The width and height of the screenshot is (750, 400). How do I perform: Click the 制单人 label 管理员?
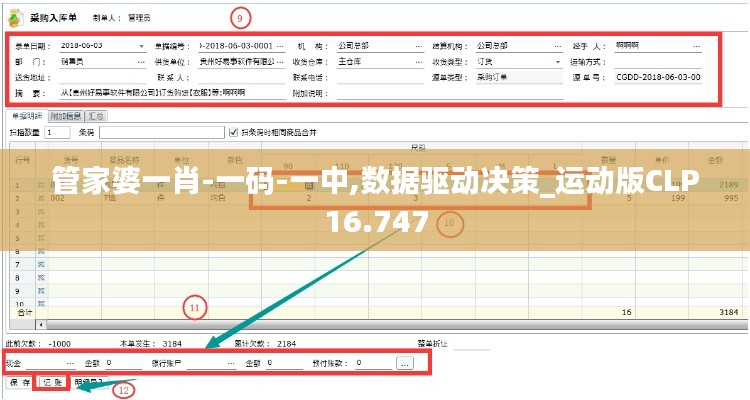(x=139, y=18)
